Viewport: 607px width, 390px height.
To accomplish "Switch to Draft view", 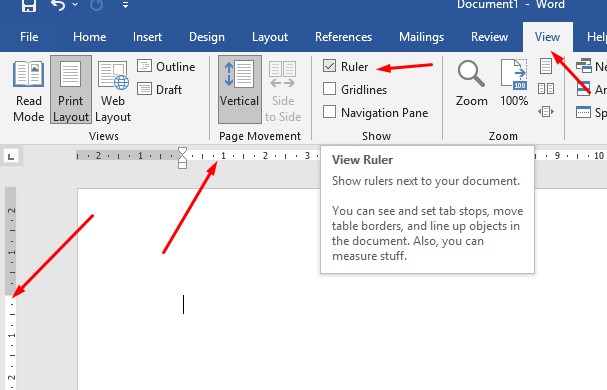I will 159,89.
